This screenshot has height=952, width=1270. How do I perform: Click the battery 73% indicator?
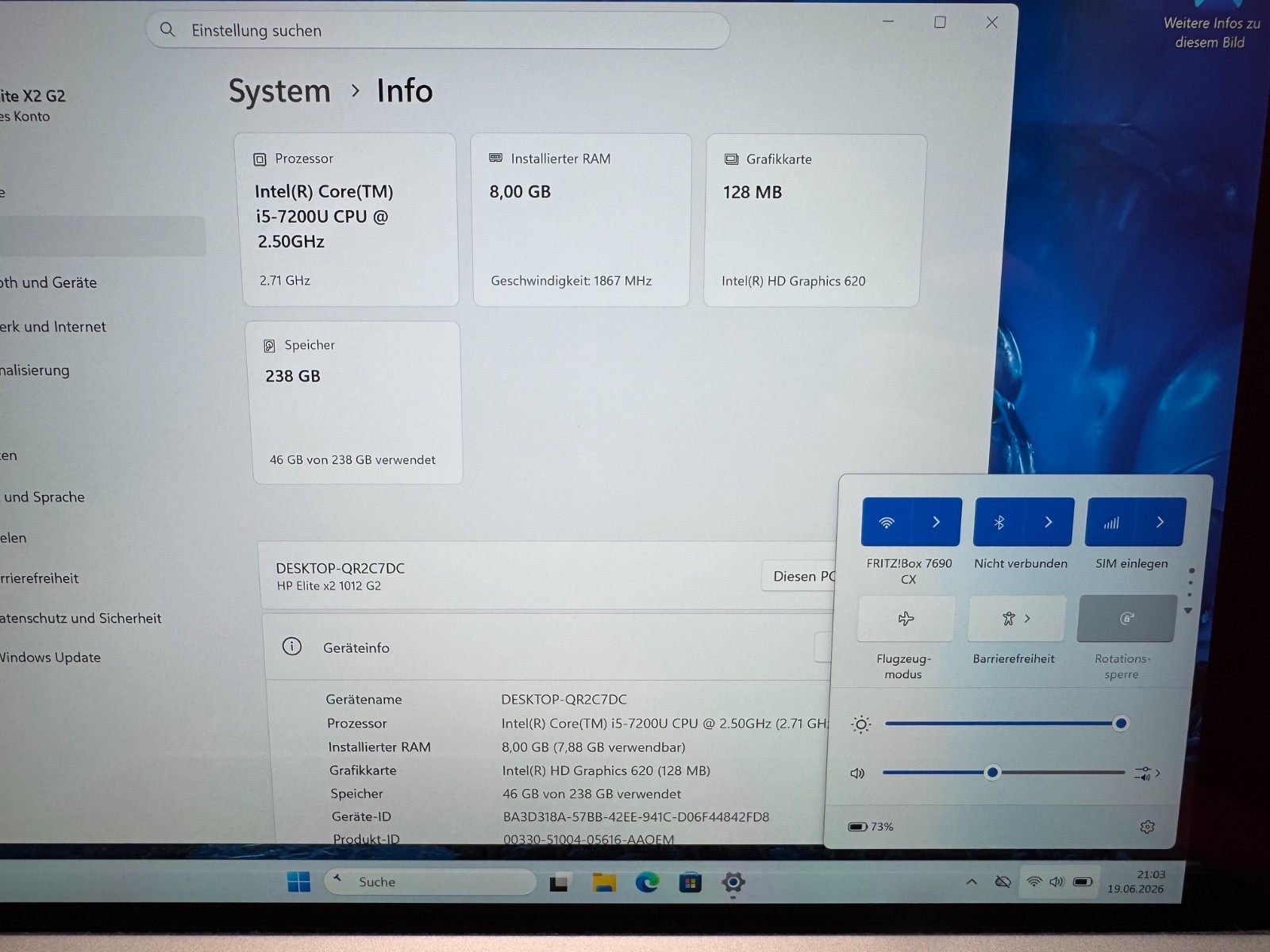871,827
